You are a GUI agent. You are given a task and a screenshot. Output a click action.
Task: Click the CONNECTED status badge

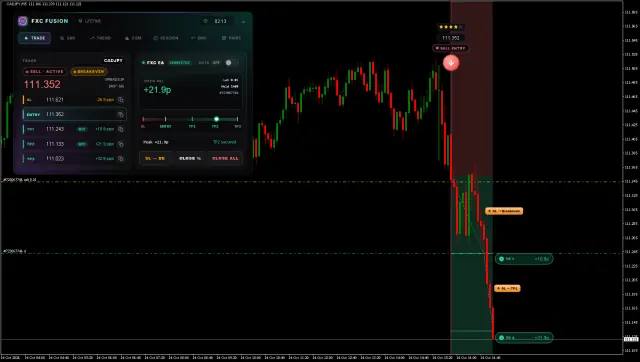click(180, 62)
